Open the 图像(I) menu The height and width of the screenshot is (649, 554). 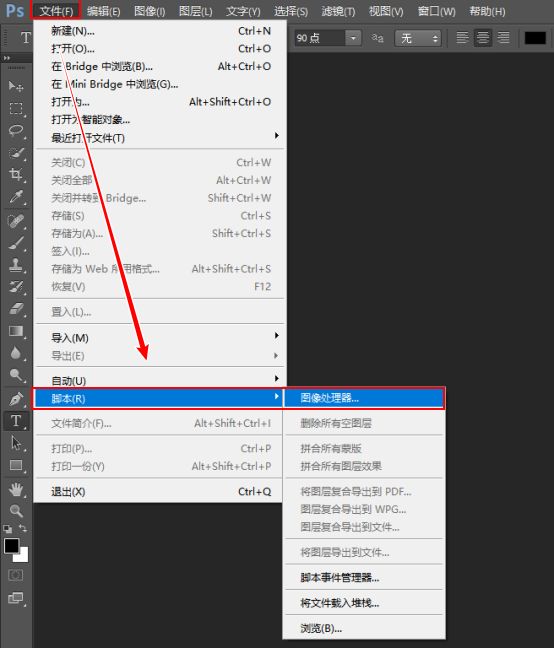click(149, 11)
